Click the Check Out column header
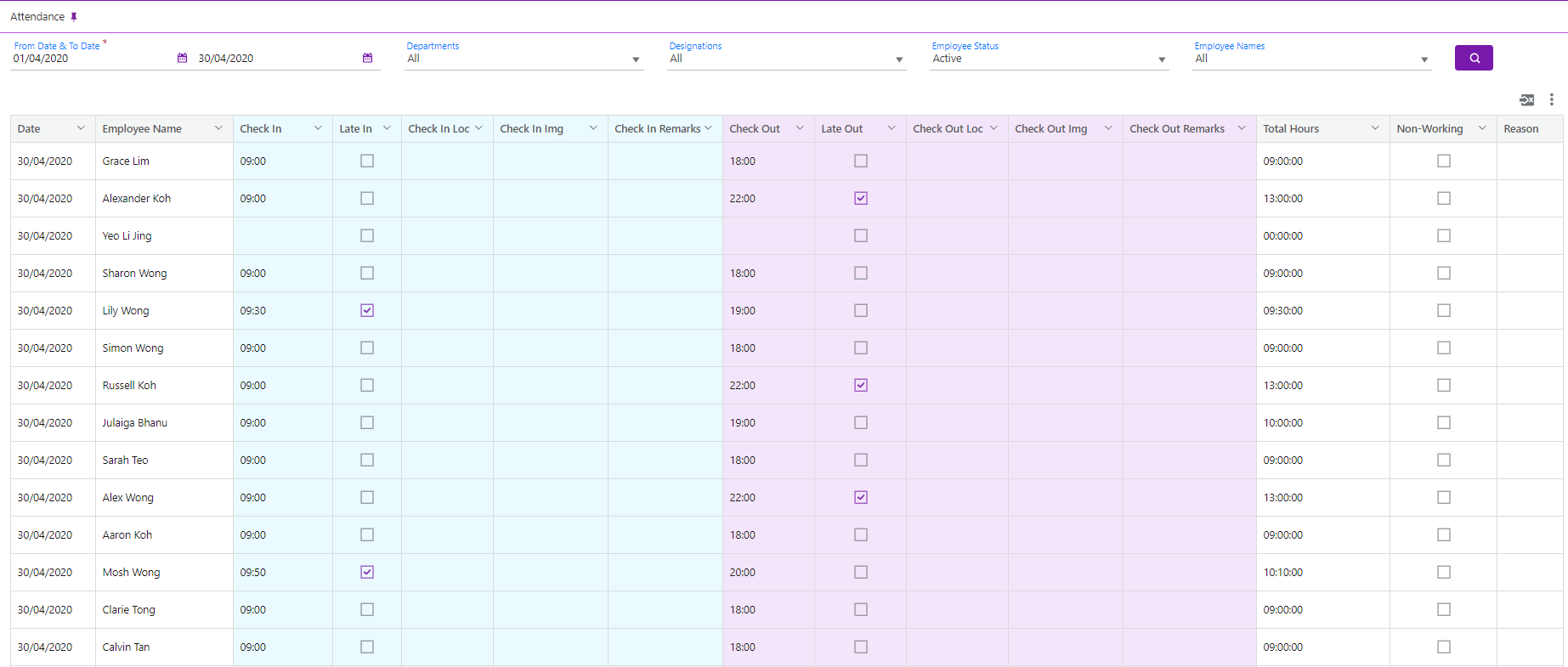 coord(755,129)
